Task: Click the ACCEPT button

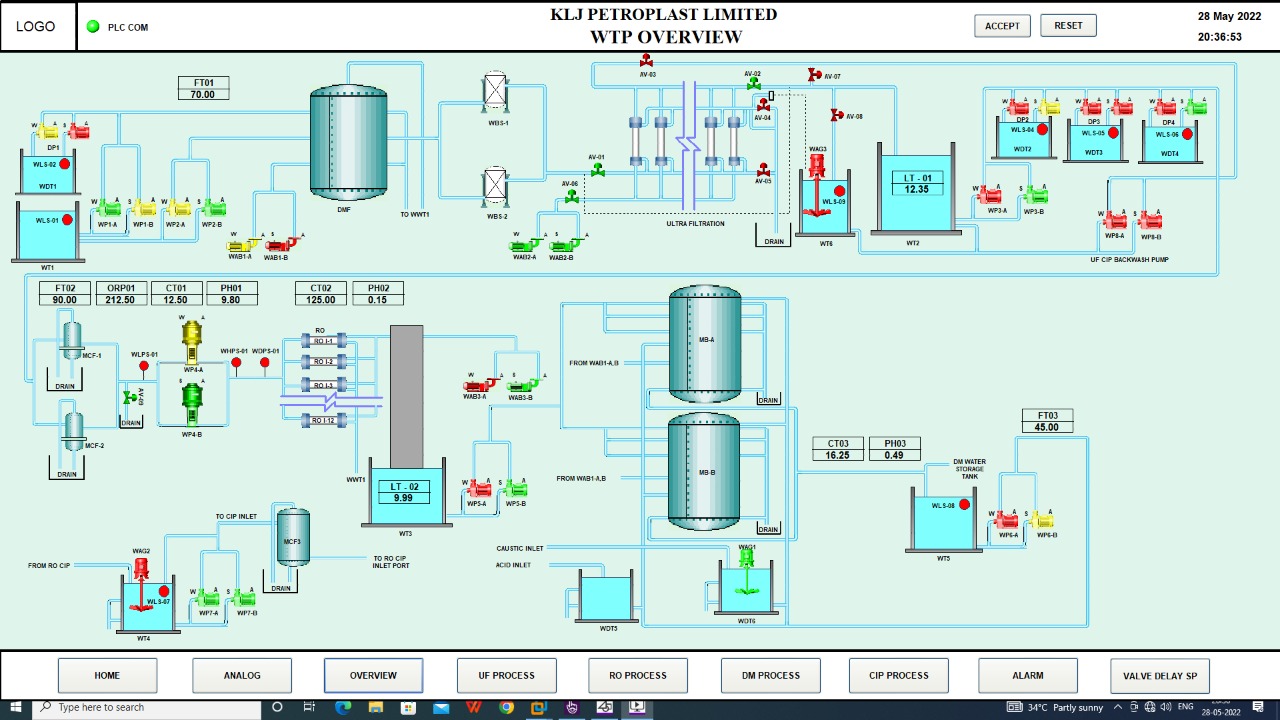Action: pyautogui.click(x=1002, y=26)
